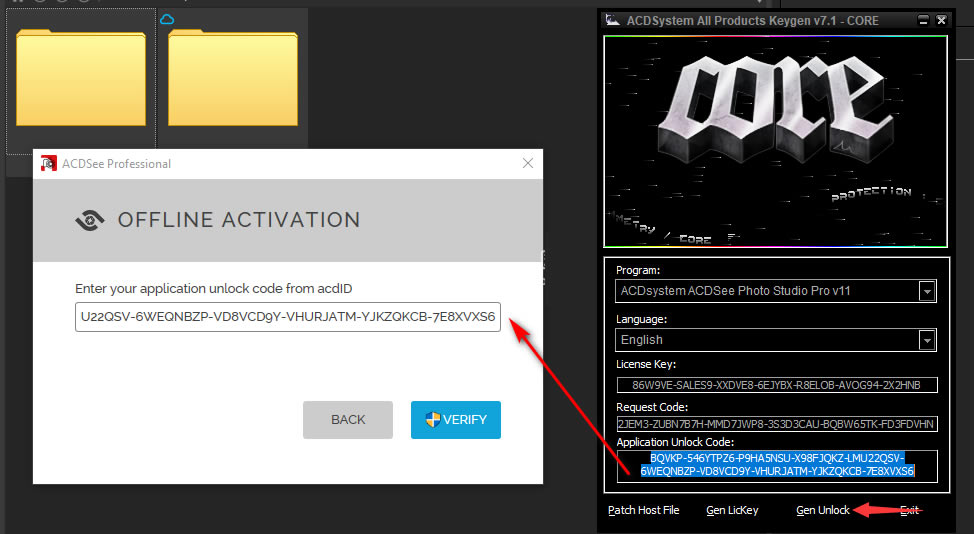The image size is (974, 534).
Task: Click the License Key field in Keygen
Action: pos(777,385)
